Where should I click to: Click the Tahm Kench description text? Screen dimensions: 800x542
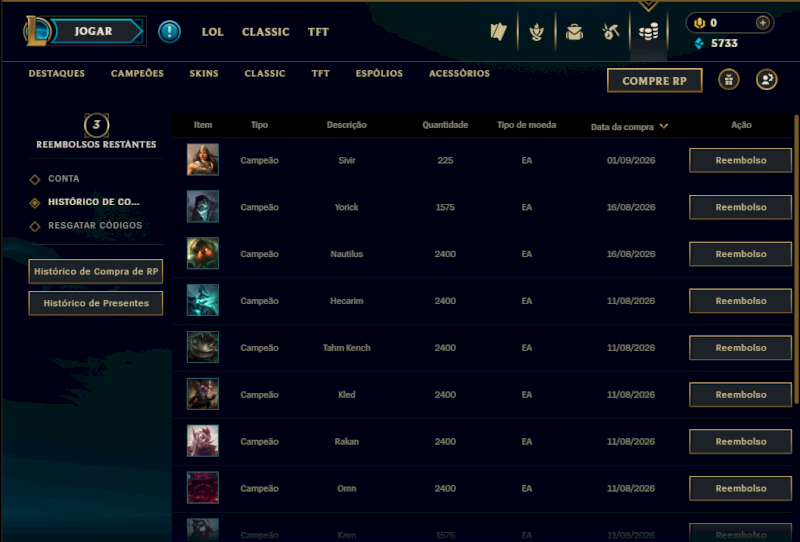tap(346, 348)
